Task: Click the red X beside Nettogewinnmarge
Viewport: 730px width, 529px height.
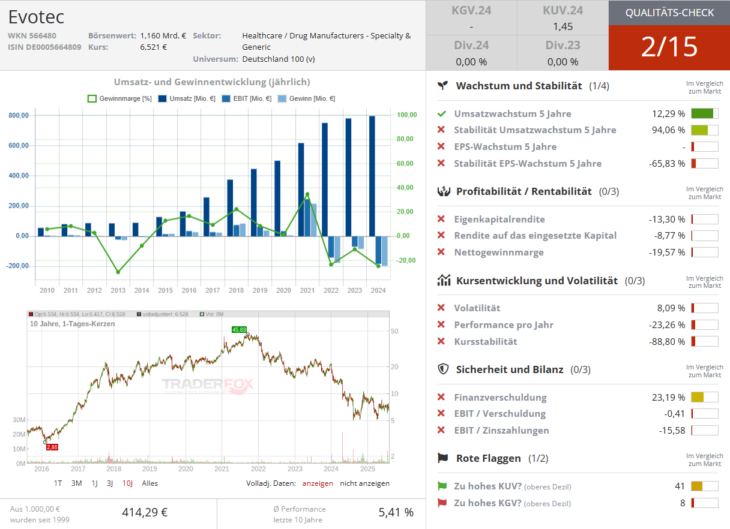Action: [441, 252]
